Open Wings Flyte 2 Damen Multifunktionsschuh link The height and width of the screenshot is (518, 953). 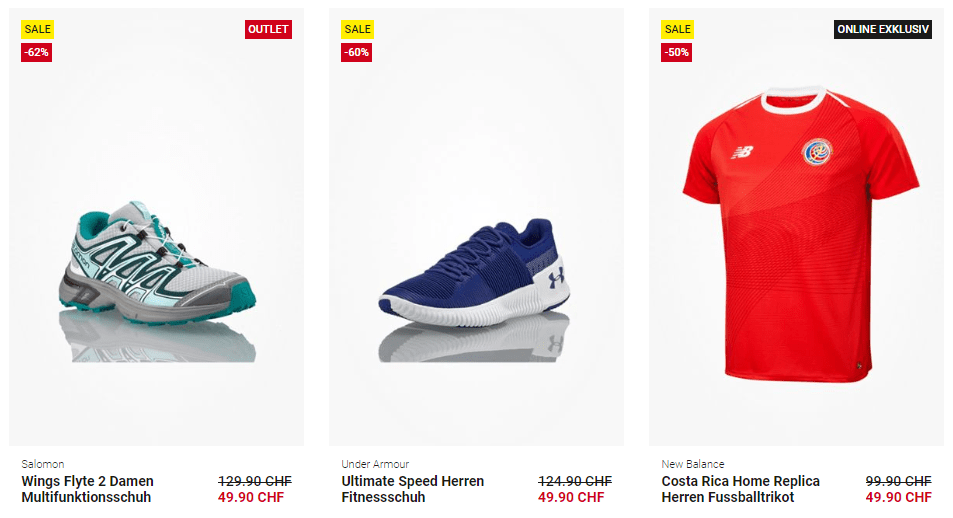point(88,489)
